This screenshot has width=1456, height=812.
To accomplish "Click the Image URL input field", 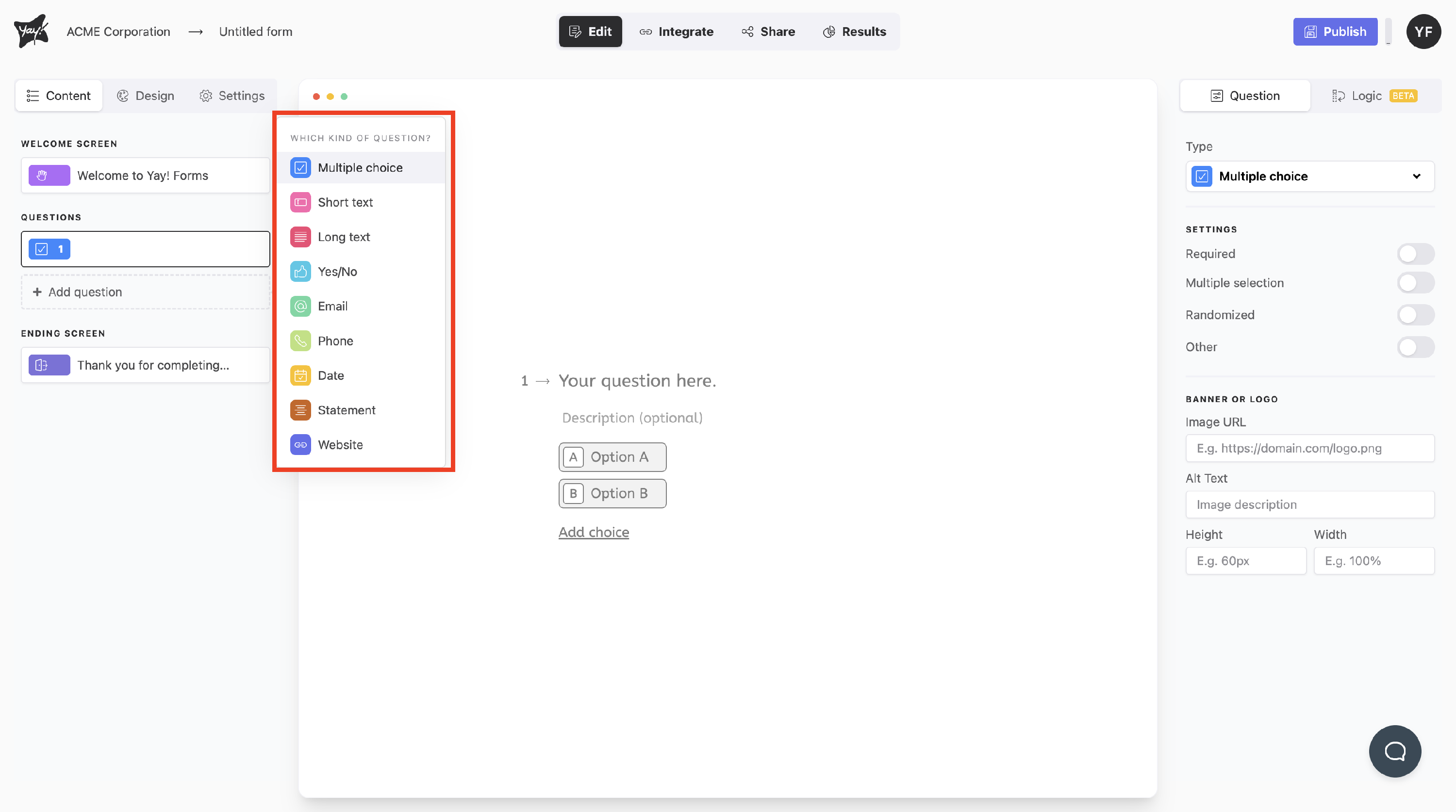I will coord(1309,448).
